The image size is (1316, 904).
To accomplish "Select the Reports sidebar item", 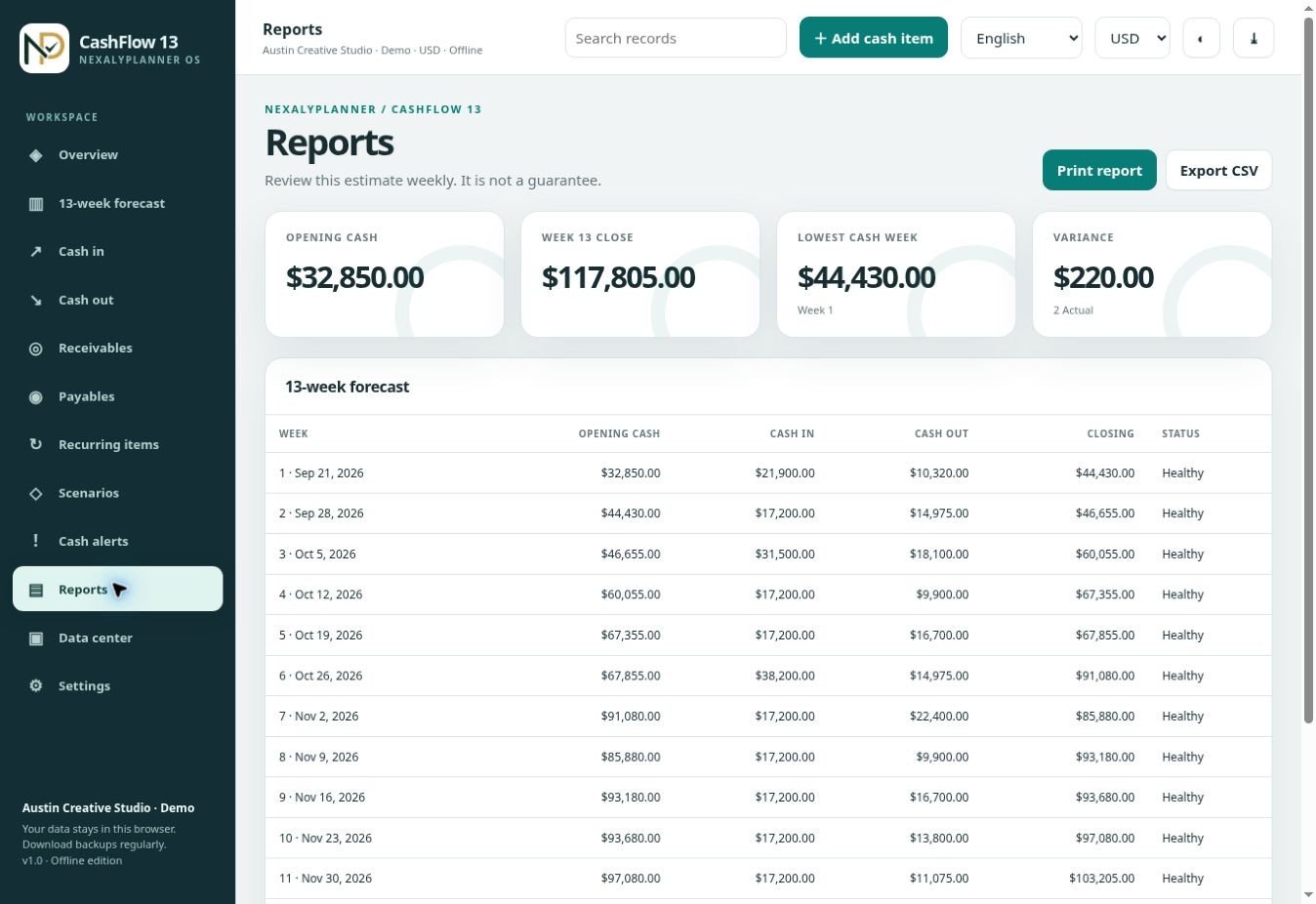I will [x=117, y=589].
